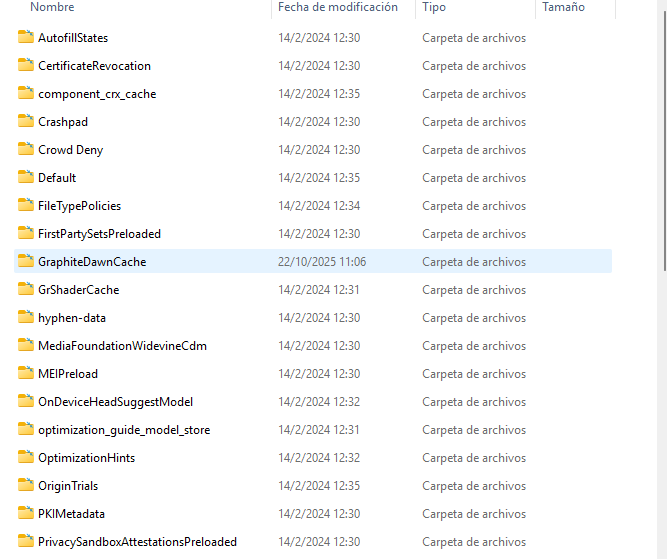Sort files by the Nombre column header

point(52,7)
